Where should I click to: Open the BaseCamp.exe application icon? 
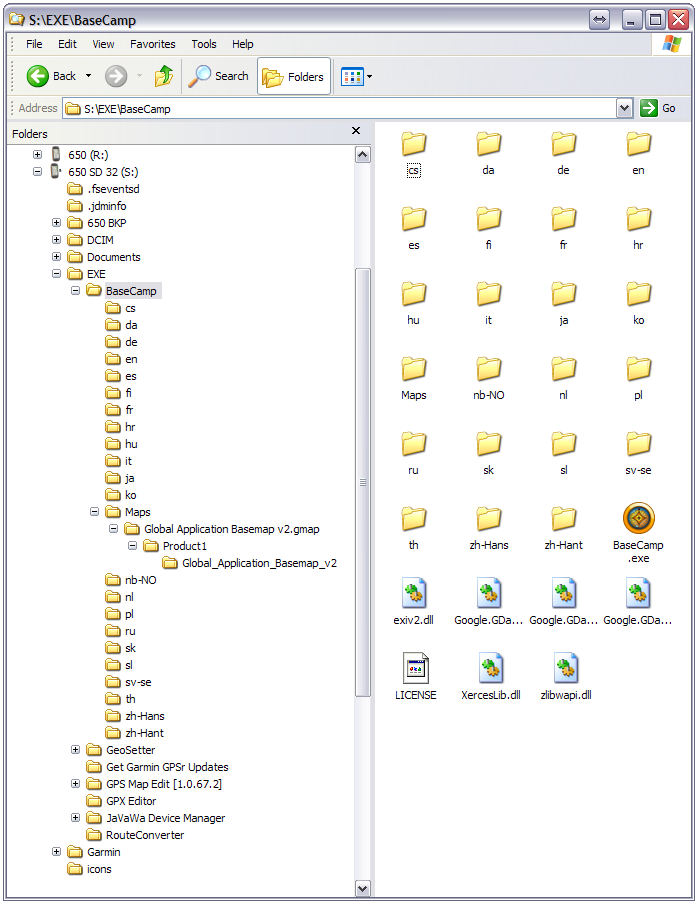click(x=638, y=519)
